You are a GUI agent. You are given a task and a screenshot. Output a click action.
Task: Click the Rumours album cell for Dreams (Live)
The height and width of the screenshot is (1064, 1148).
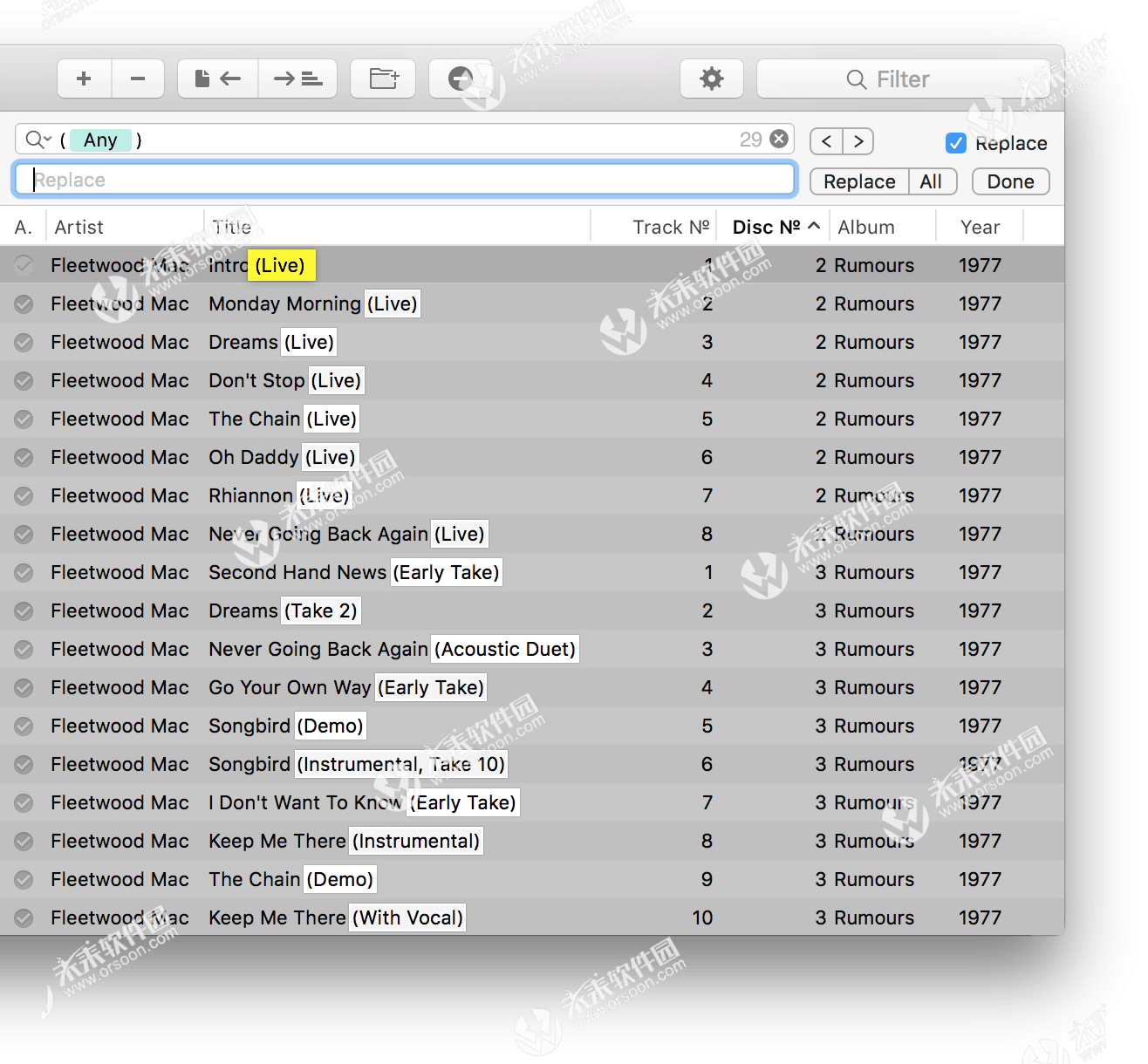click(x=874, y=342)
